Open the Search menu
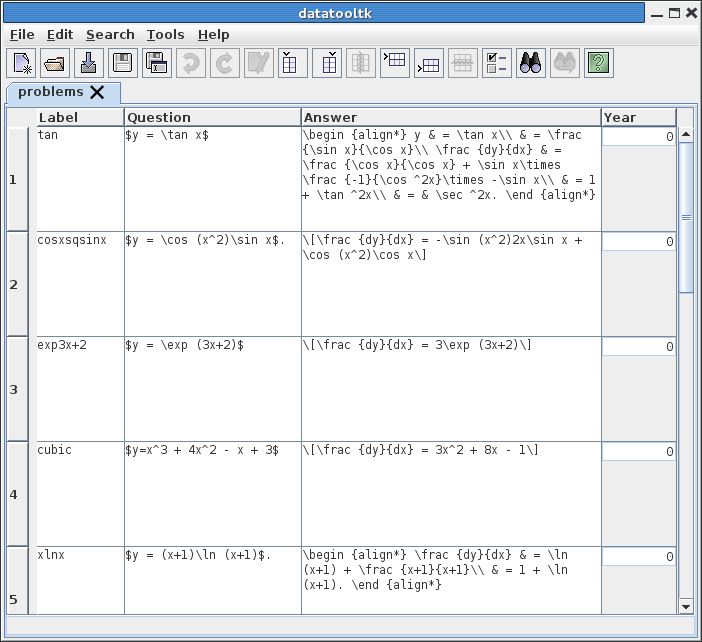Screen dimensions: 702x642 click(x=110, y=34)
